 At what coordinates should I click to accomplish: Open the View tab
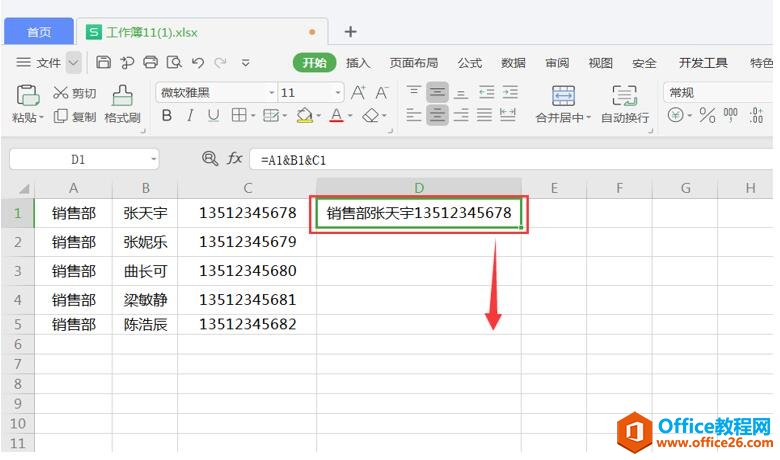click(x=600, y=63)
